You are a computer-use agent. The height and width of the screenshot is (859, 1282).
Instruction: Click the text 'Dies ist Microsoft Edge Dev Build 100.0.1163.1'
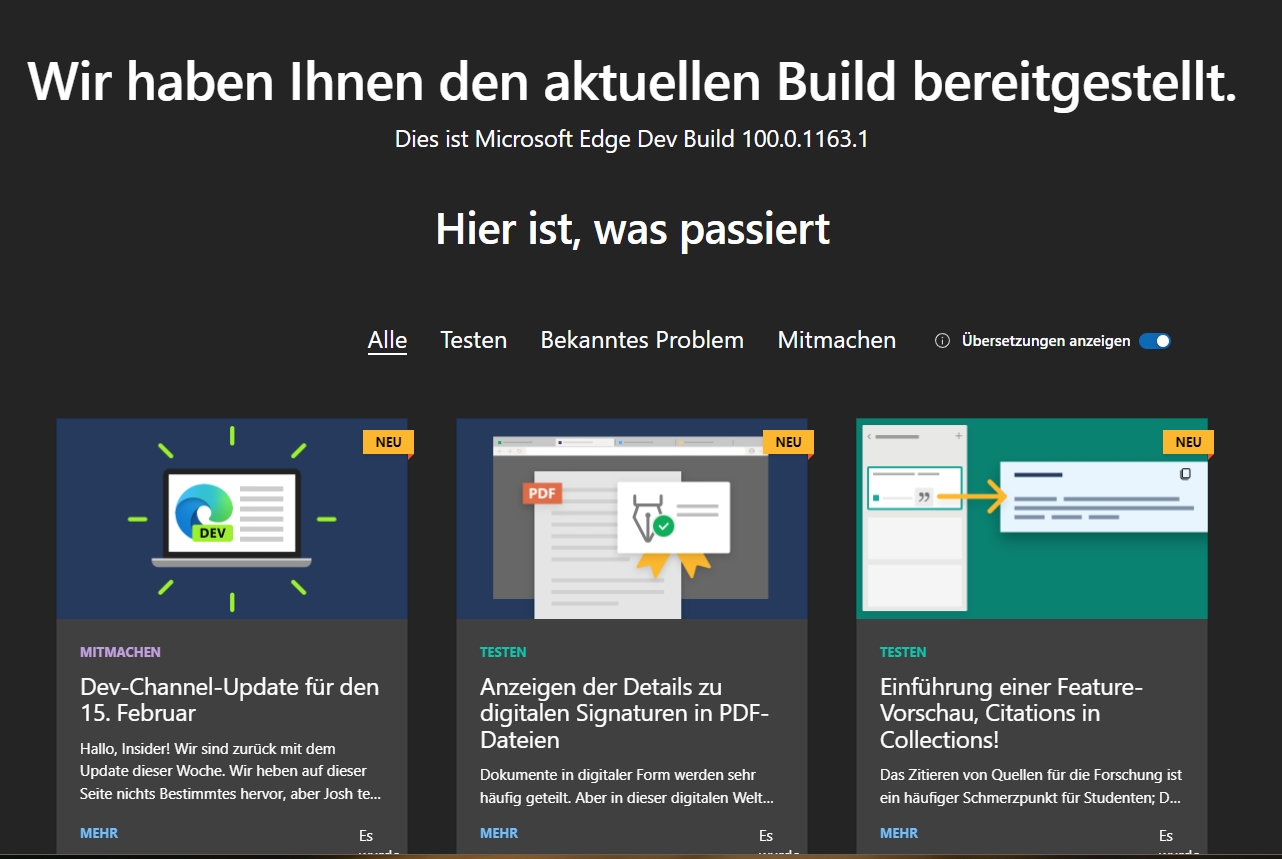(632, 139)
